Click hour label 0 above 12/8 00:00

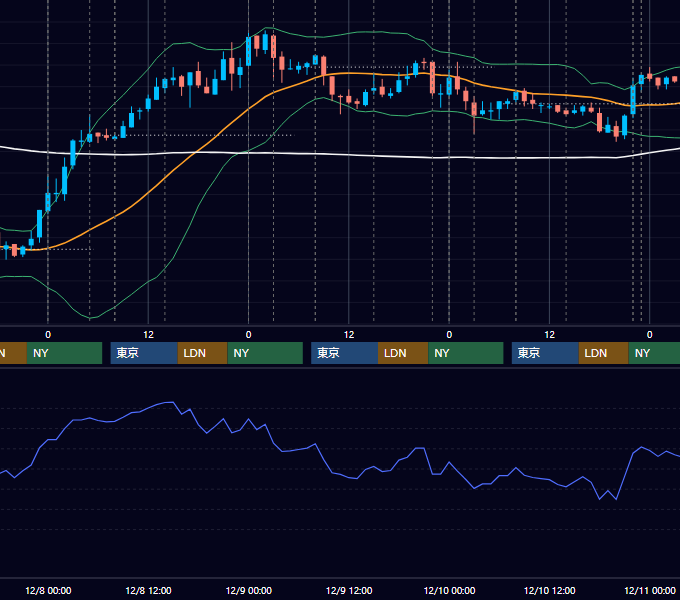(48, 335)
